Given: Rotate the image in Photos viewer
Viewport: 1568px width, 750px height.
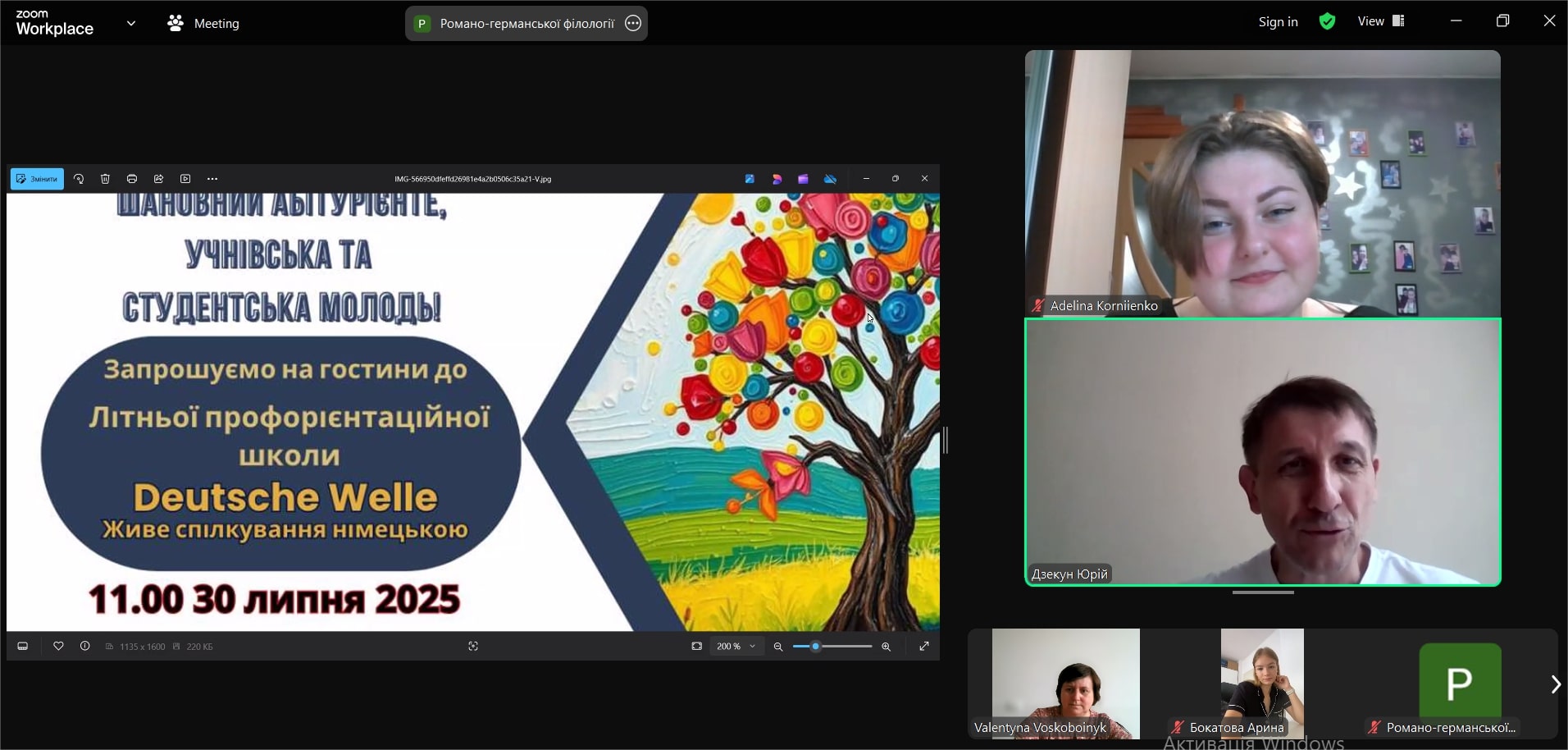Looking at the screenshot, I should point(79,179).
